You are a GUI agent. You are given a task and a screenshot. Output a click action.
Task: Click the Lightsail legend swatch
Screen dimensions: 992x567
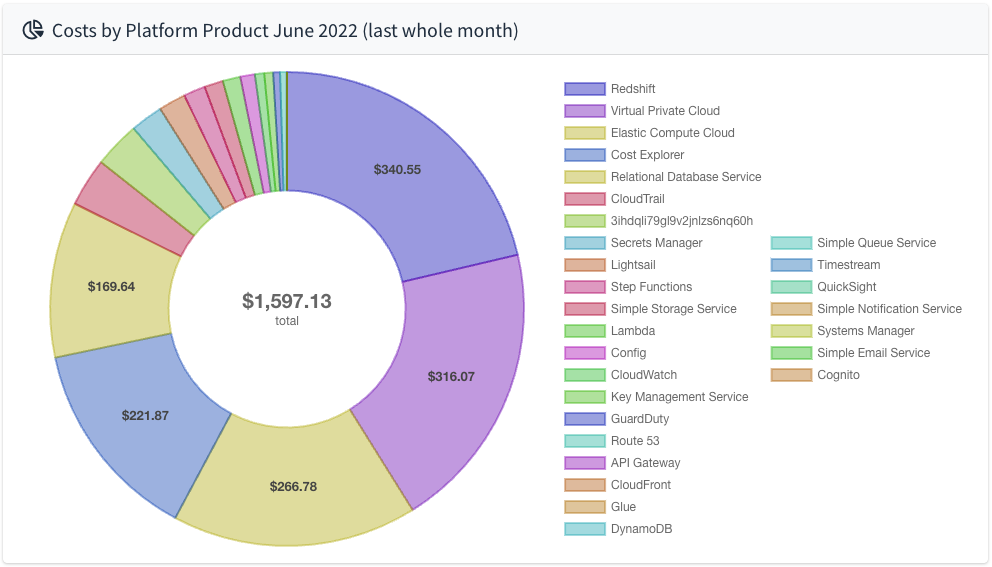pyautogui.click(x=585, y=265)
